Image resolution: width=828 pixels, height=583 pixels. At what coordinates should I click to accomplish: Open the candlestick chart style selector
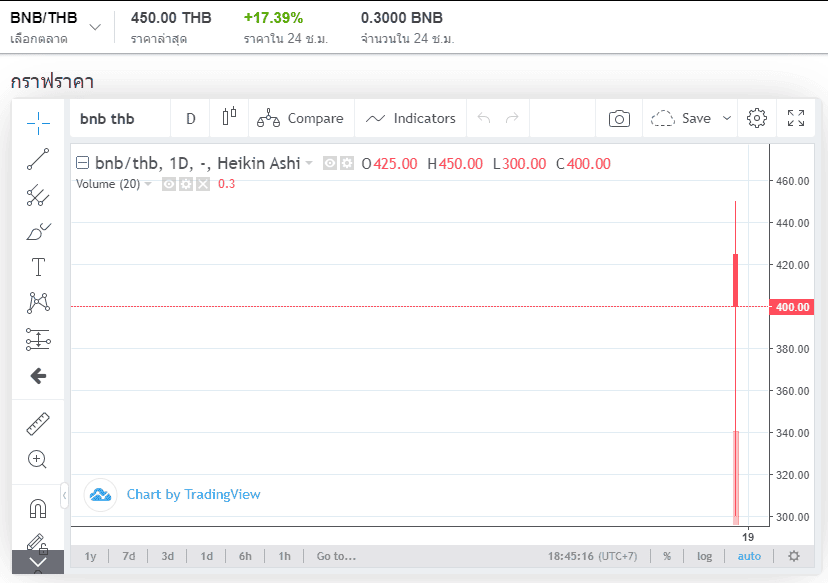[229, 118]
